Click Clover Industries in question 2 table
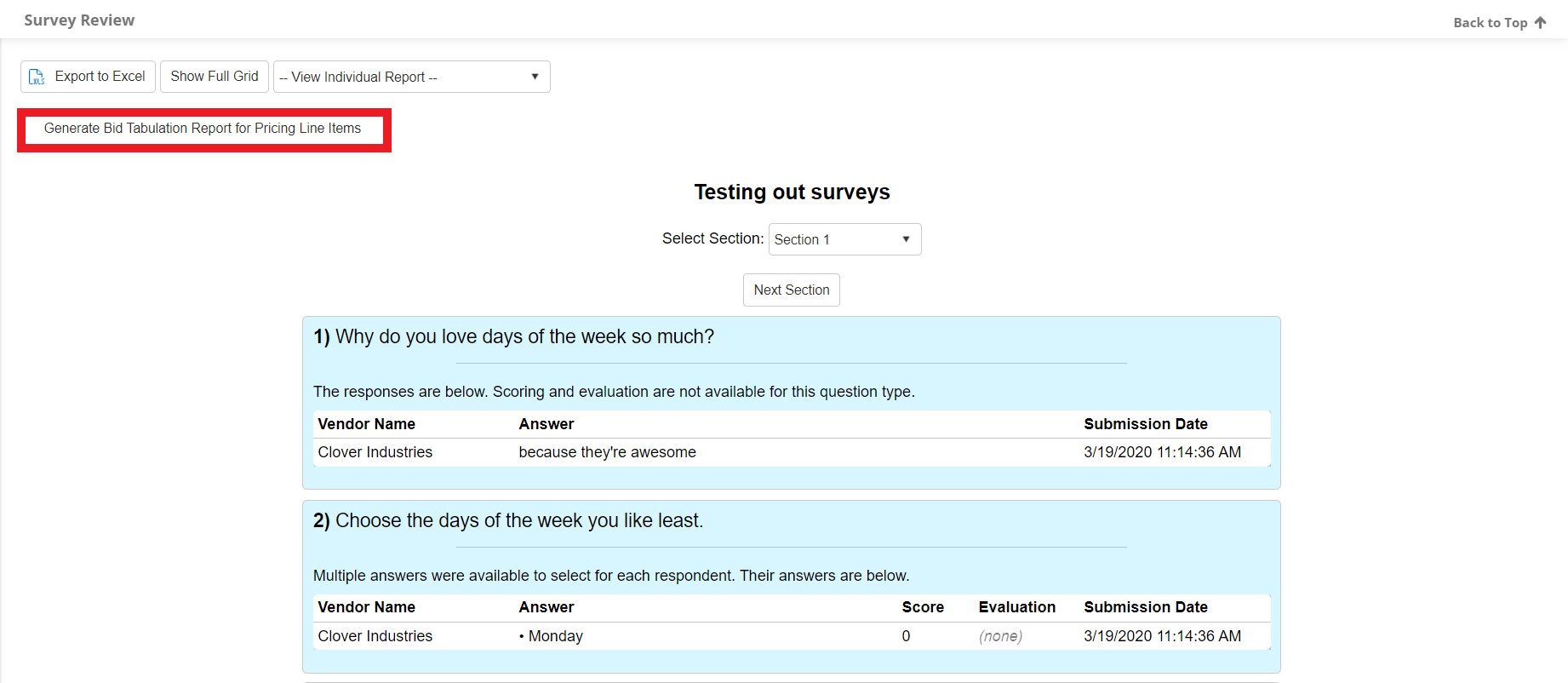This screenshot has height=683, width=1568. click(x=375, y=636)
